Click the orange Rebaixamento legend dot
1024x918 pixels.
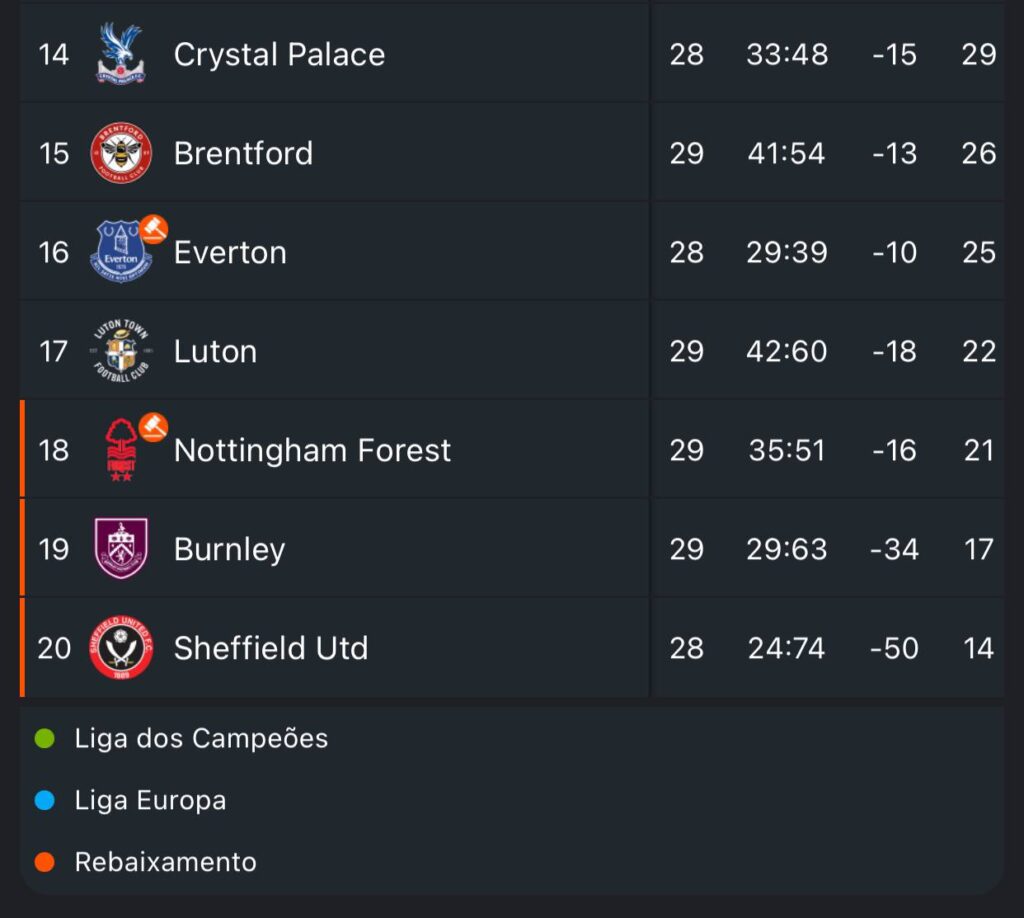[x=44, y=862]
